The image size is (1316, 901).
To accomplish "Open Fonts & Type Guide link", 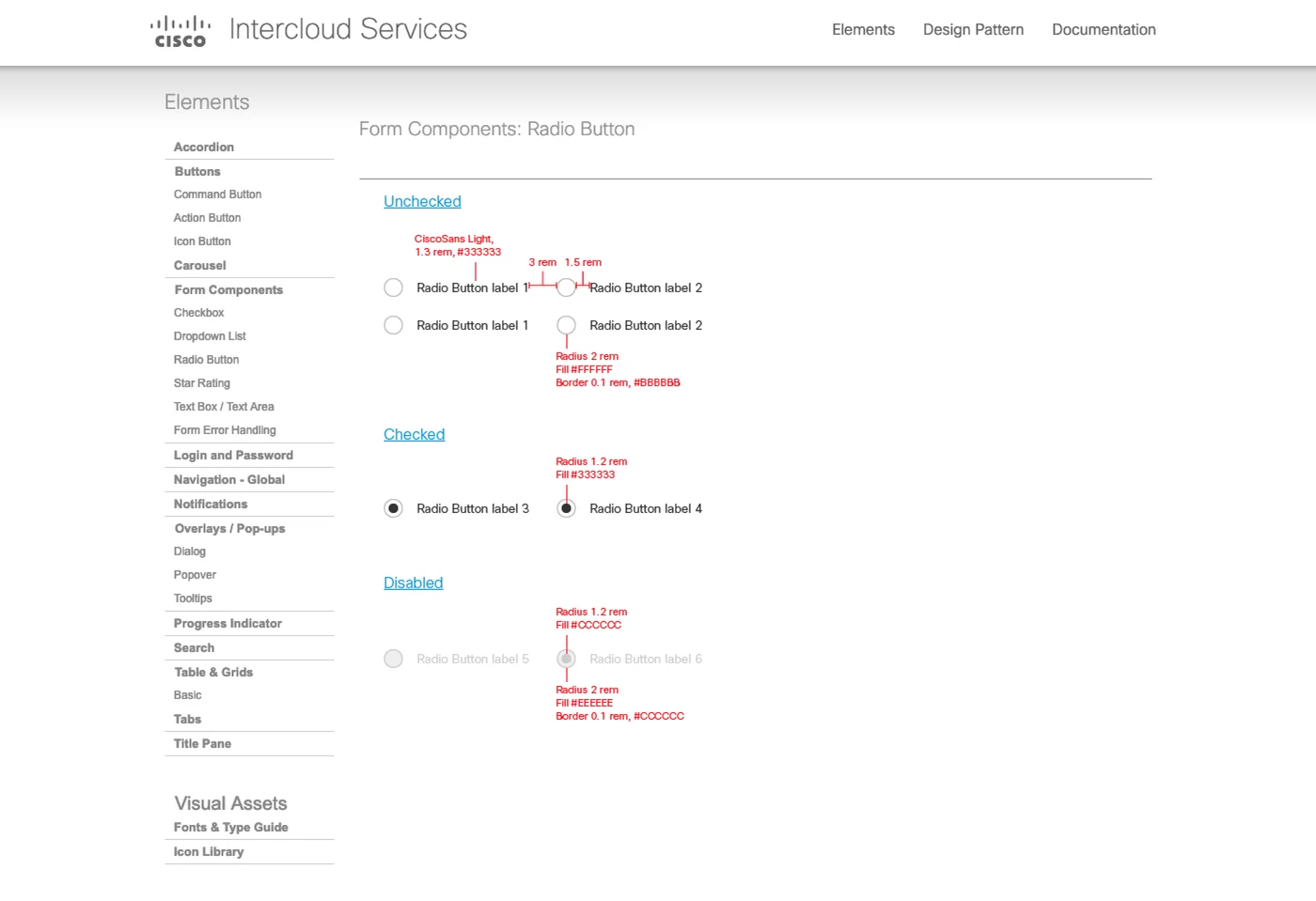I will [230, 827].
